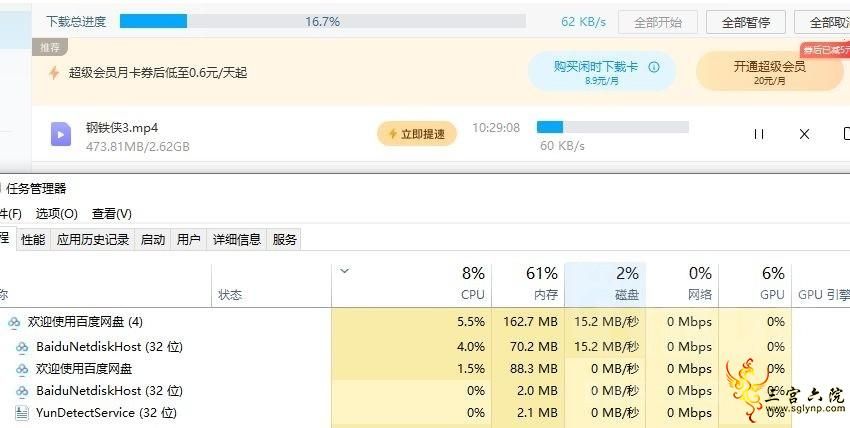This screenshot has width=850, height=428.
Task: Switch to the 启动 tab
Action: (153, 239)
